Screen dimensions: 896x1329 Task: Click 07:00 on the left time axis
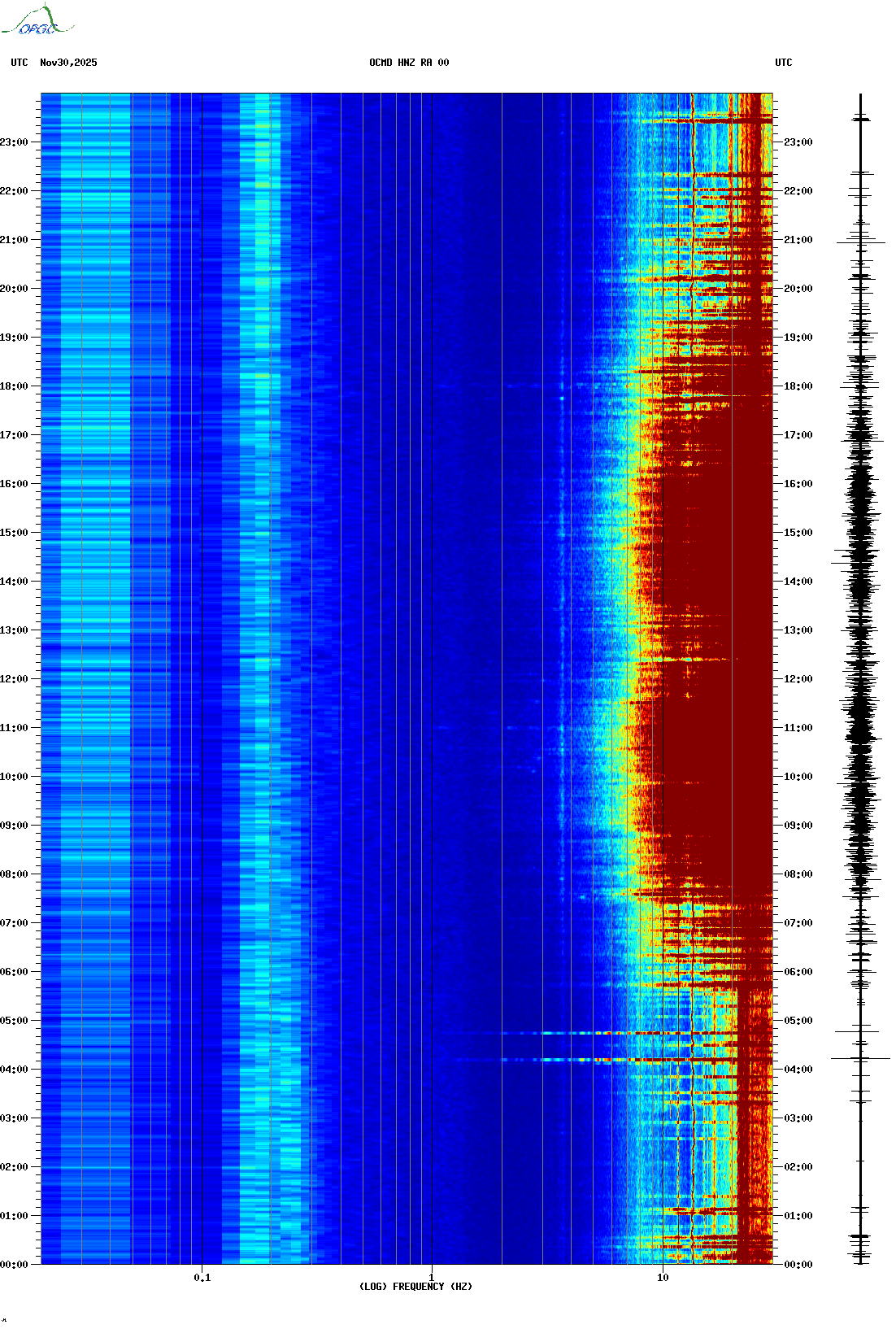[14, 923]
